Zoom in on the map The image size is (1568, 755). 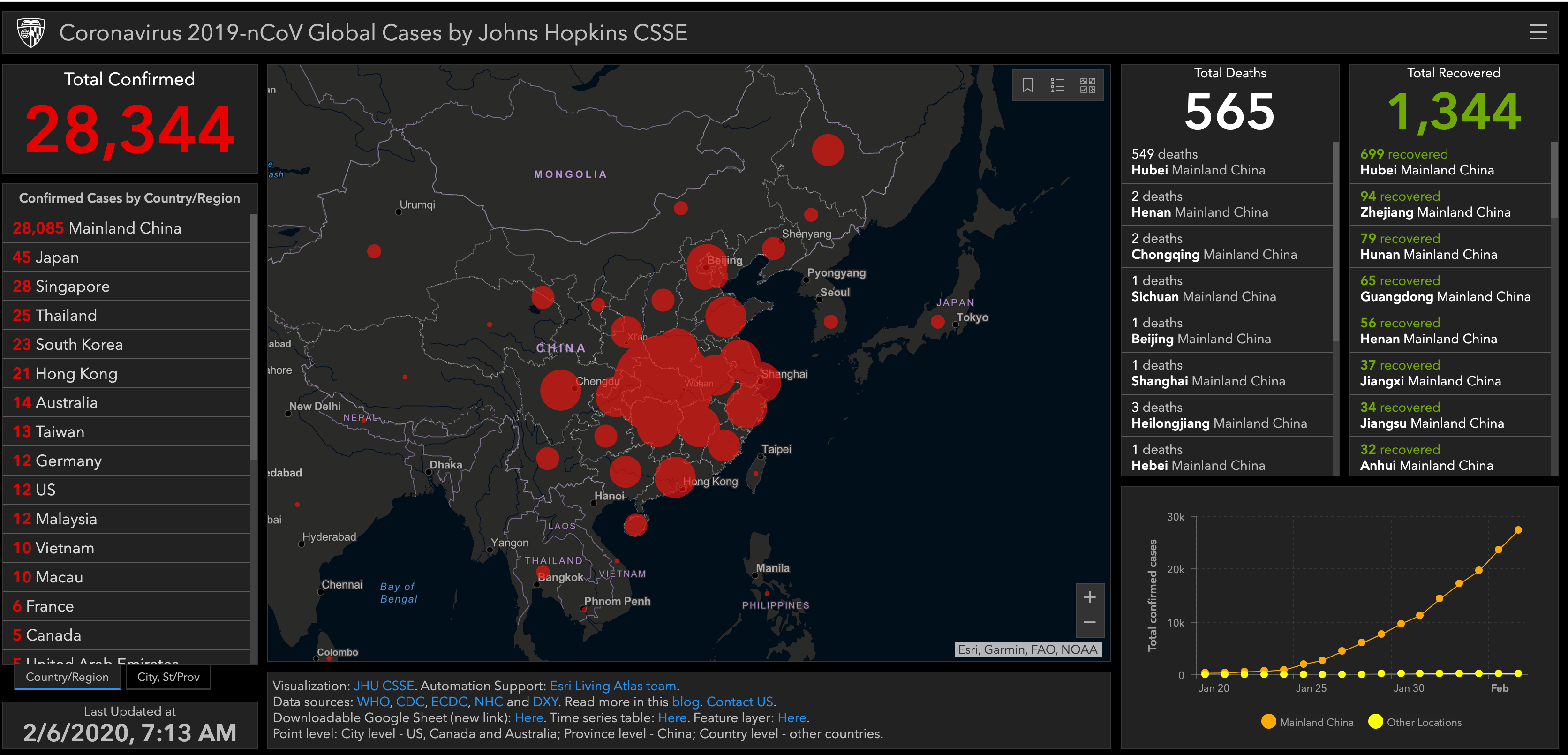tap(1090, 596)
